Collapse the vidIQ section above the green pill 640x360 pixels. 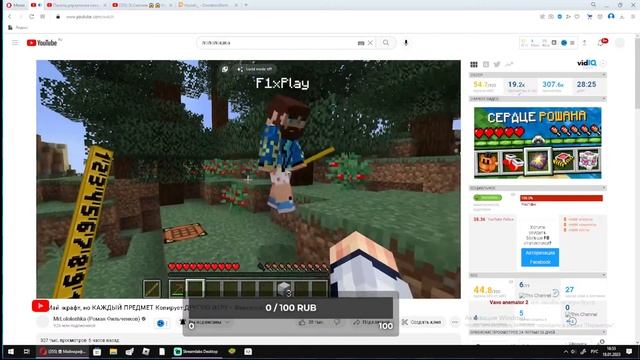click(x=604, y=188)
